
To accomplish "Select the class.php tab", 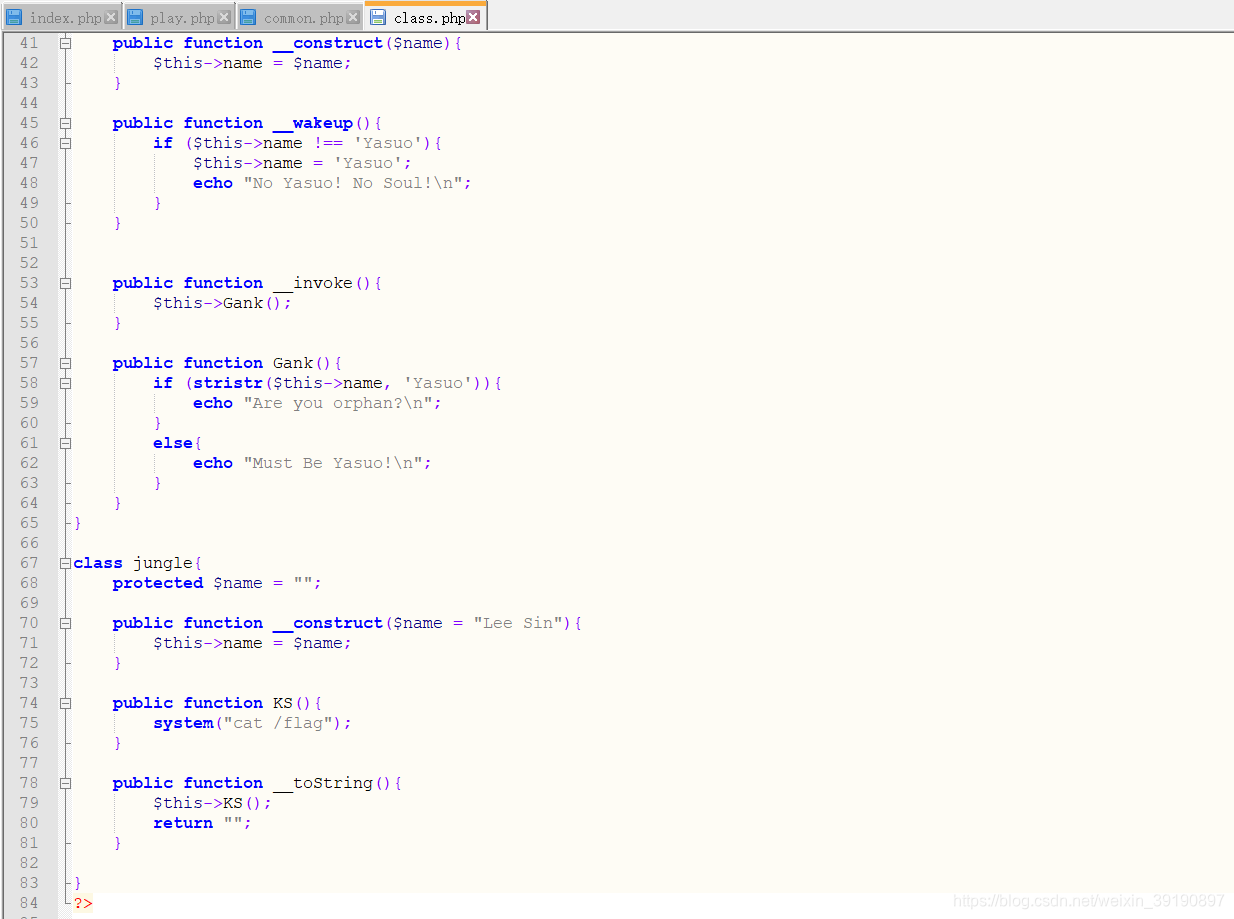I will tap(426, 17).
